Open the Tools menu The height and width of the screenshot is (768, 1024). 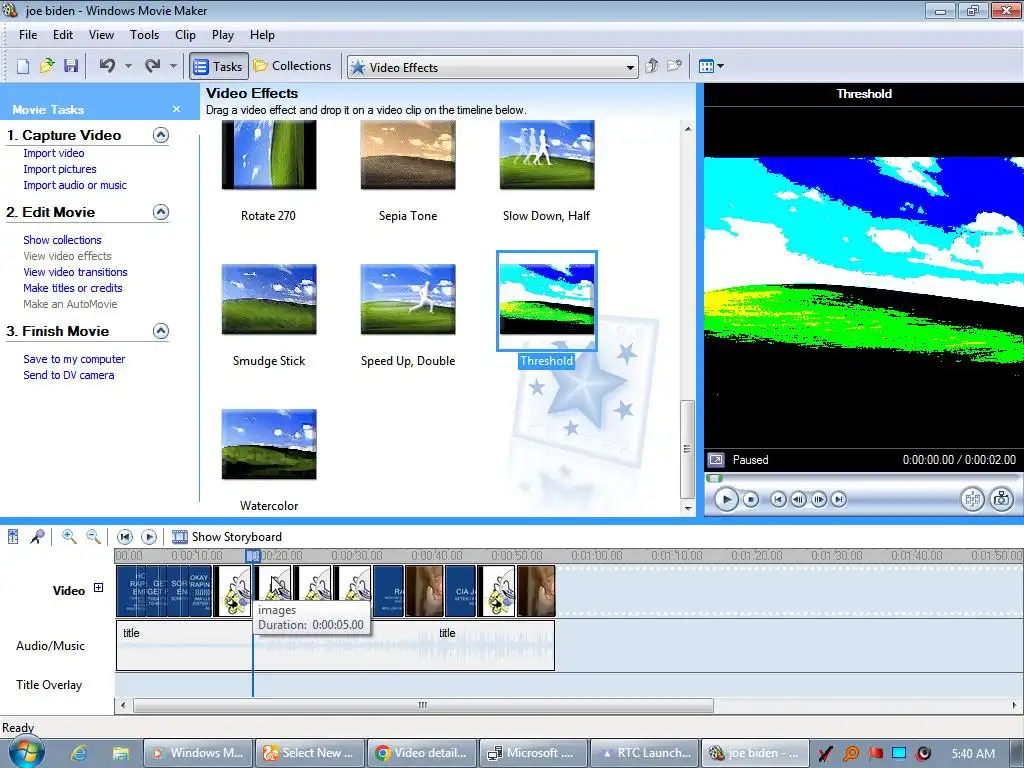coord(144,35)
